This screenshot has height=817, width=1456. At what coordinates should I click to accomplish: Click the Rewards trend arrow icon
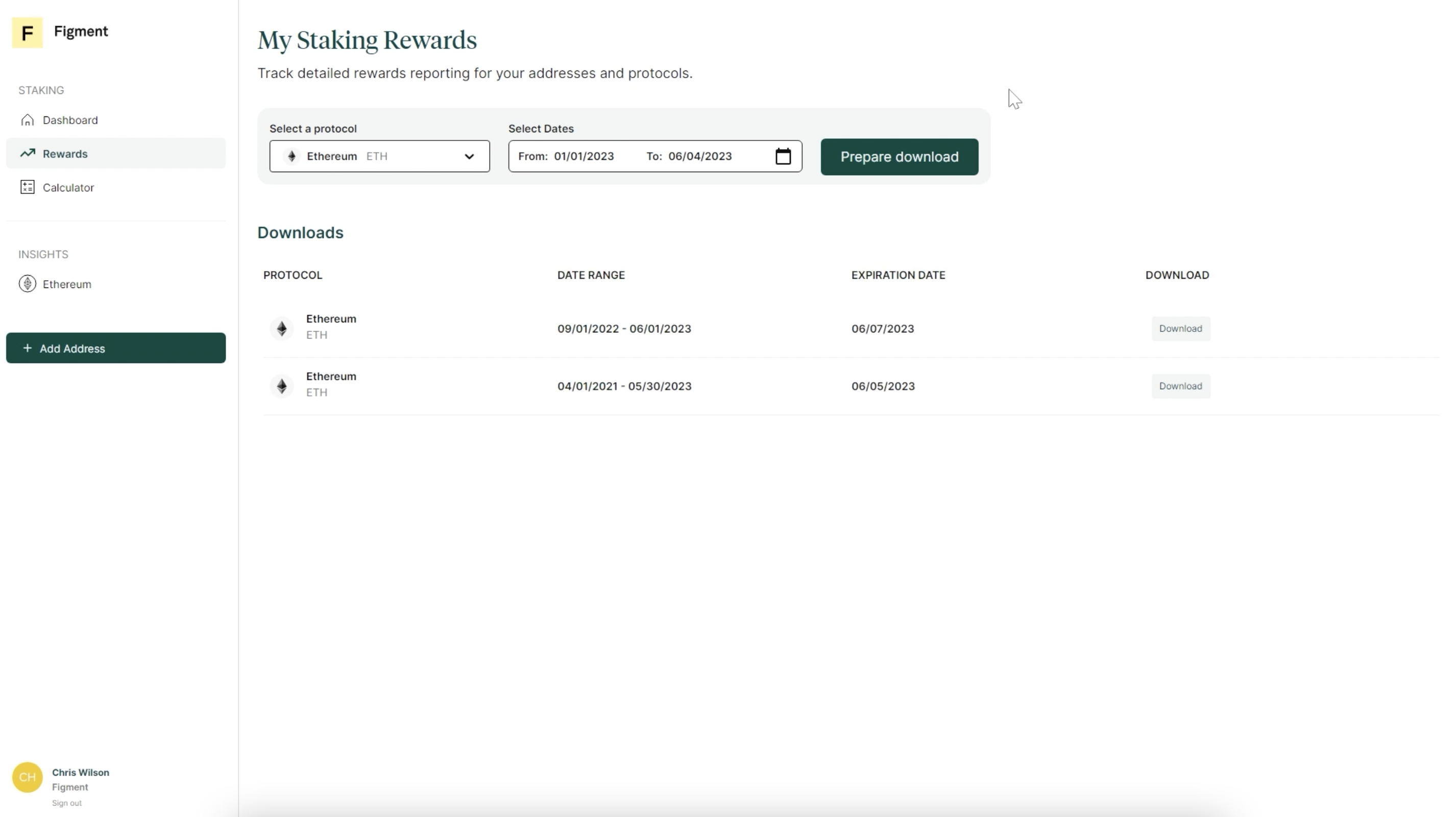(x=28, y=153)
